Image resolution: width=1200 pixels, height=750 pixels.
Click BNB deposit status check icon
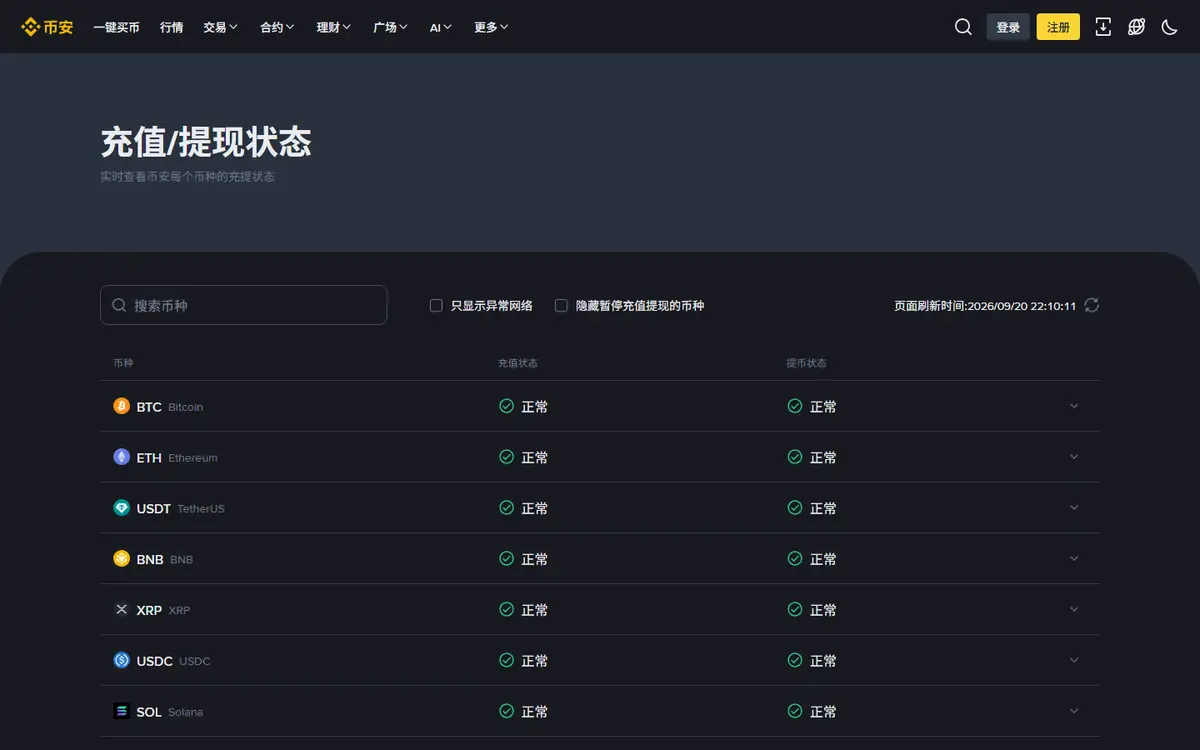[x=507, y=559]
